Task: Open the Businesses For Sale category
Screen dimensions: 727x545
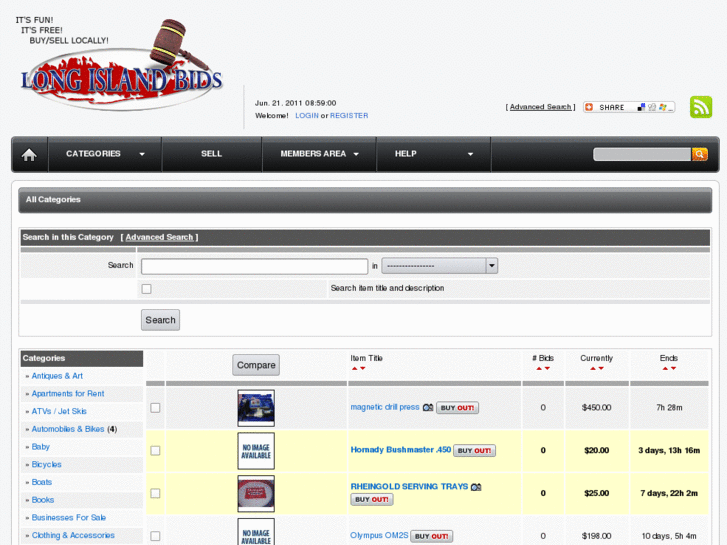Action: (69, 518)
